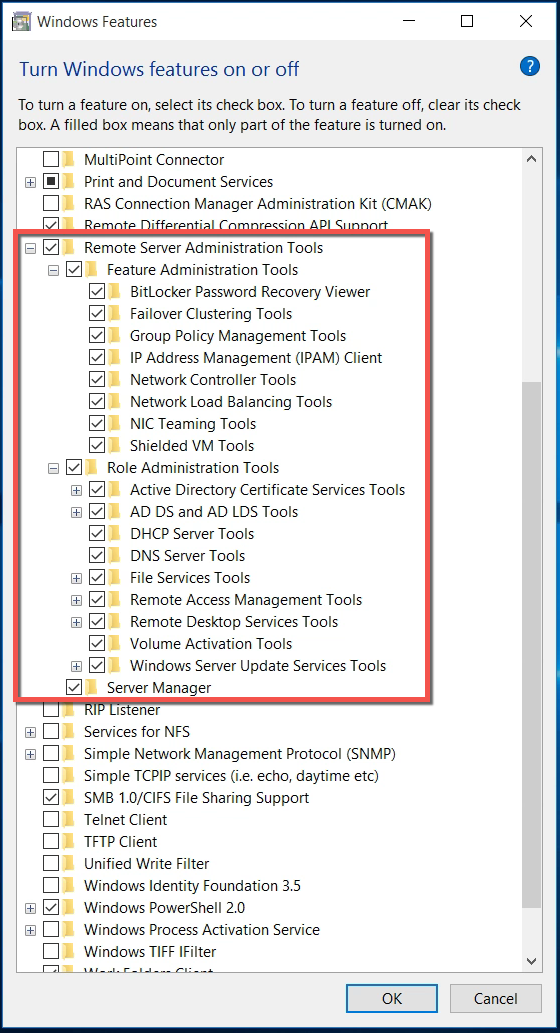Check the RAS Connection Manager Administration Kit box
The height and width of the screenshot is (1033, 560).
coord(51,204)
